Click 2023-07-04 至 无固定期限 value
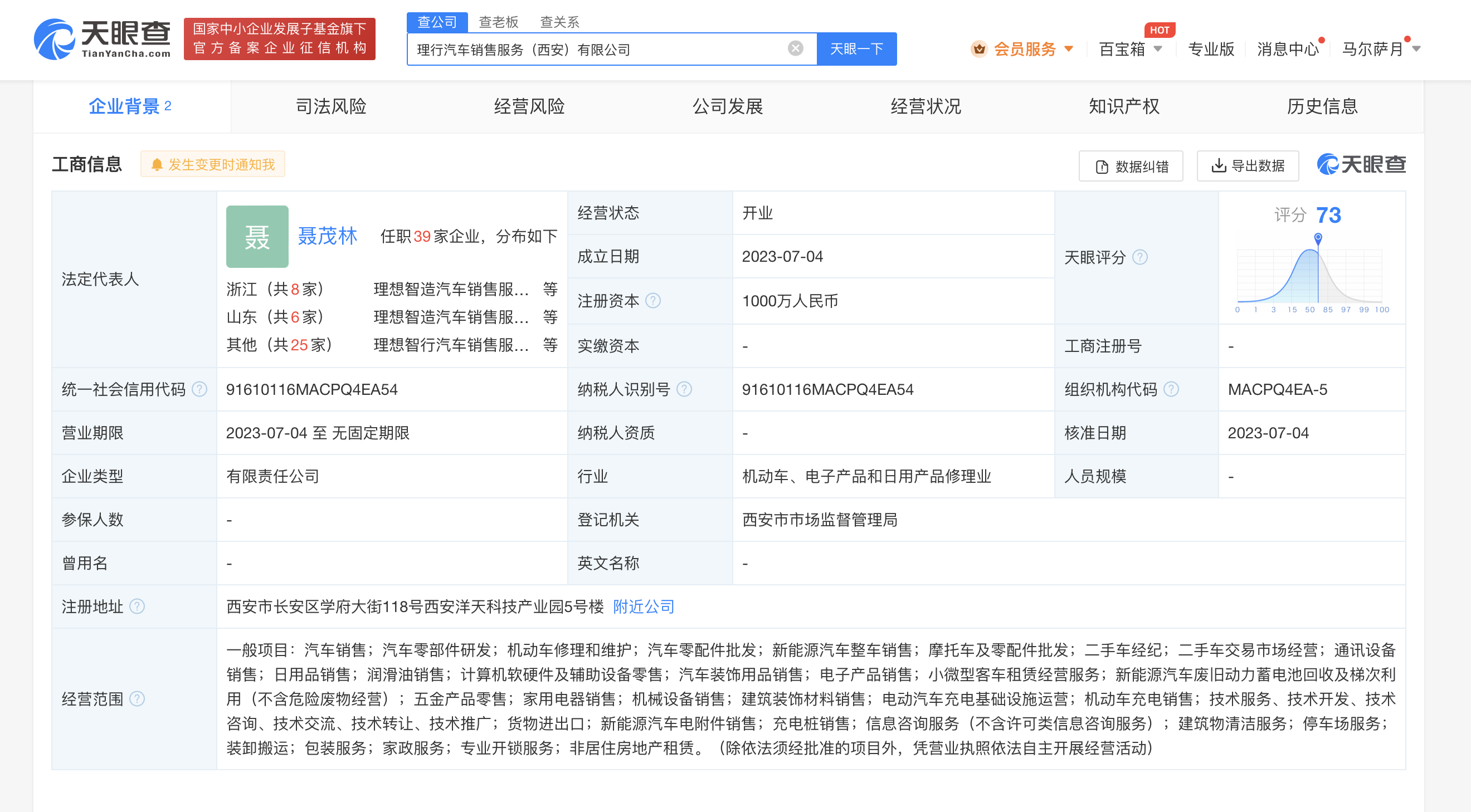The image size is (1471, 812). click(318, 433)
